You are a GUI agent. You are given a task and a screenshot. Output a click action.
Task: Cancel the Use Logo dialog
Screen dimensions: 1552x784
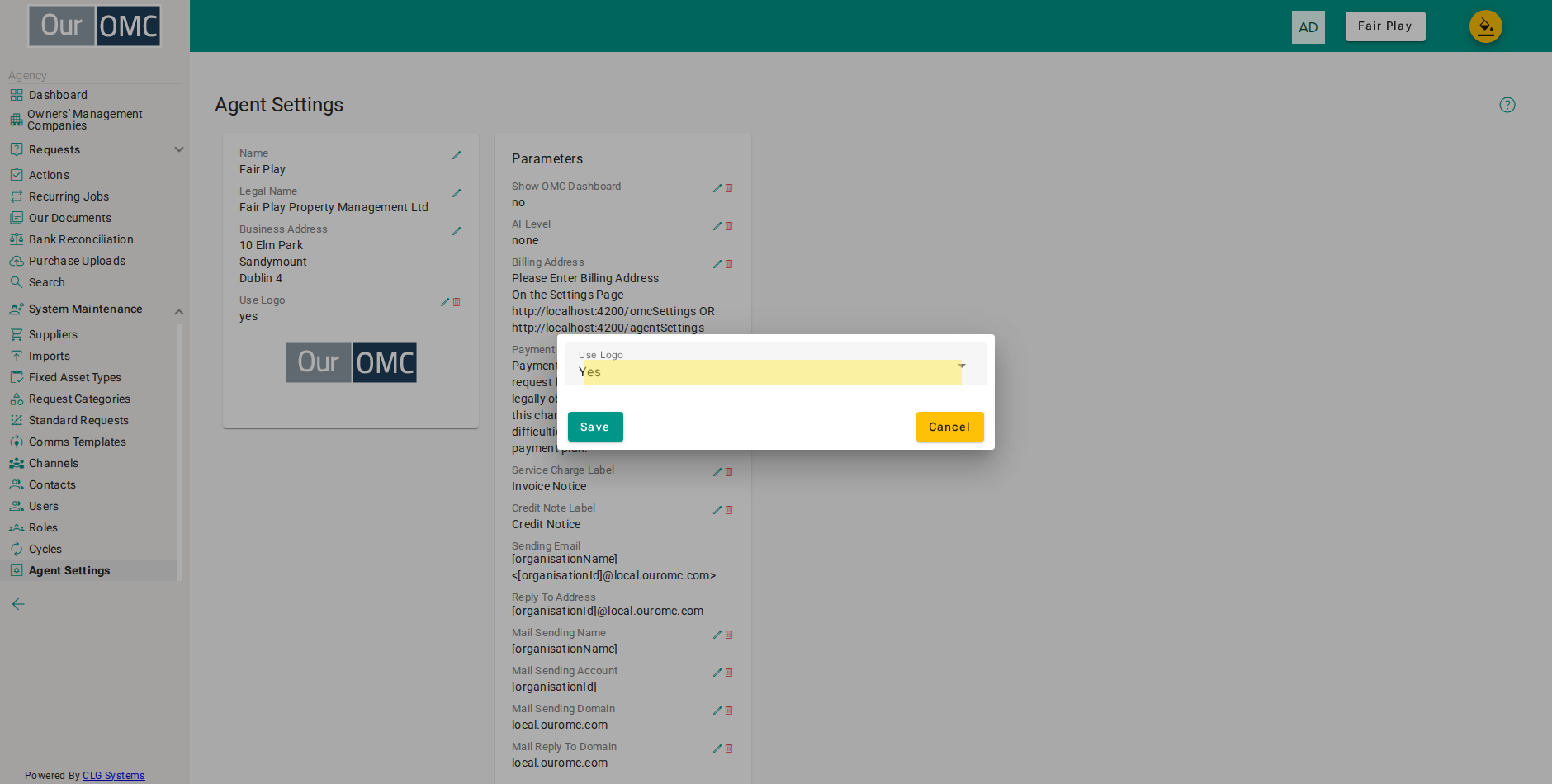click(949, 427)
